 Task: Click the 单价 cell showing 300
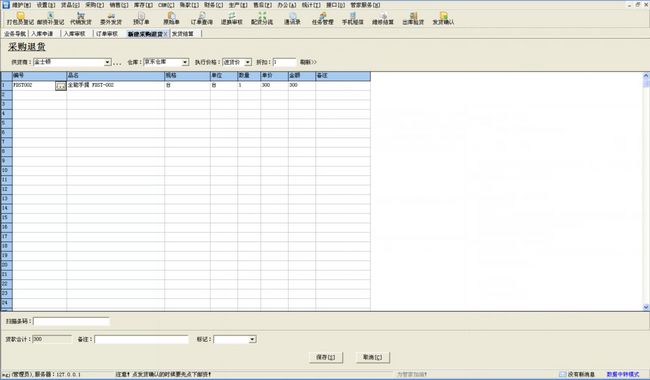click(274, 85)
